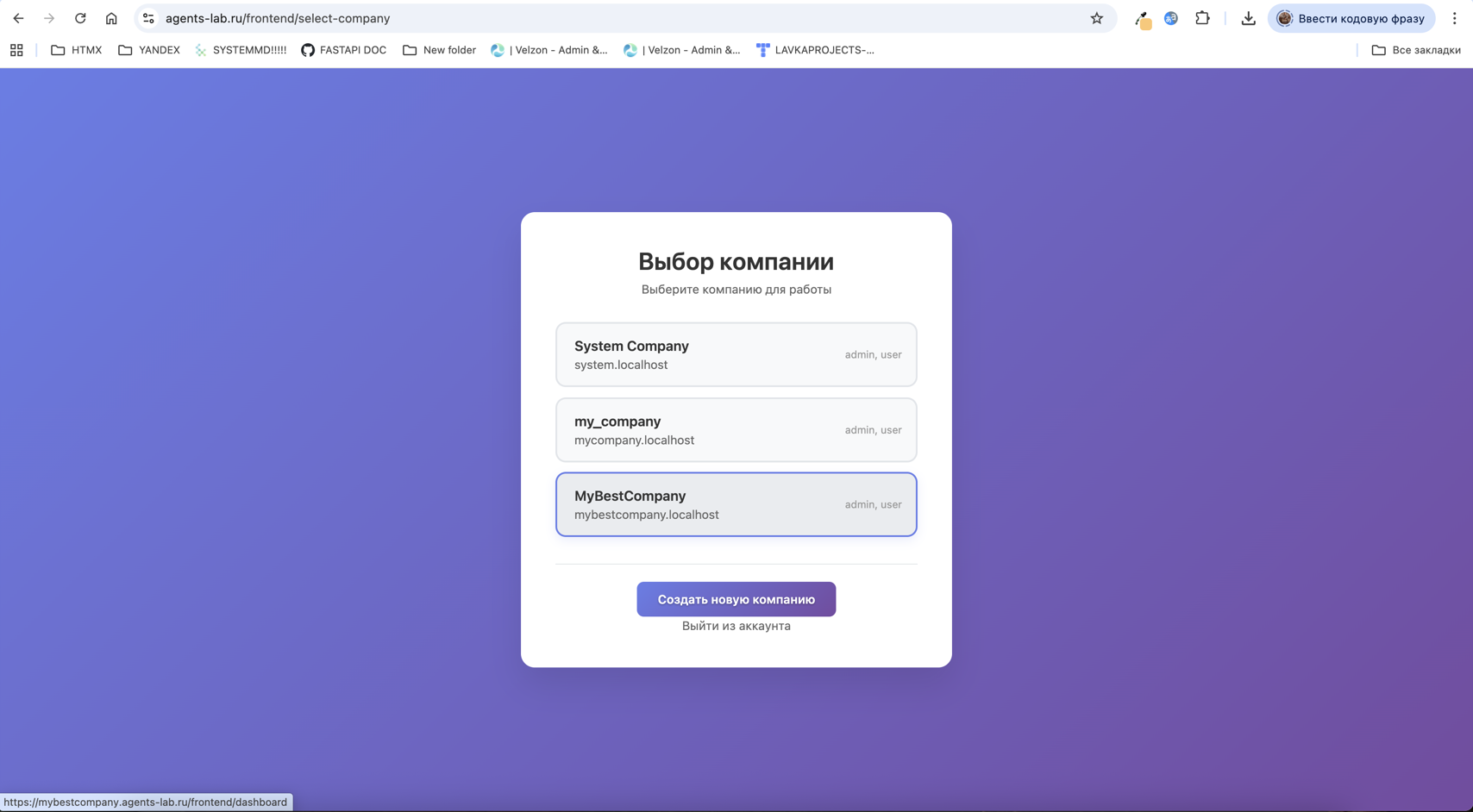Open the YANDEX bookmarks folder

tap(148, 50)
